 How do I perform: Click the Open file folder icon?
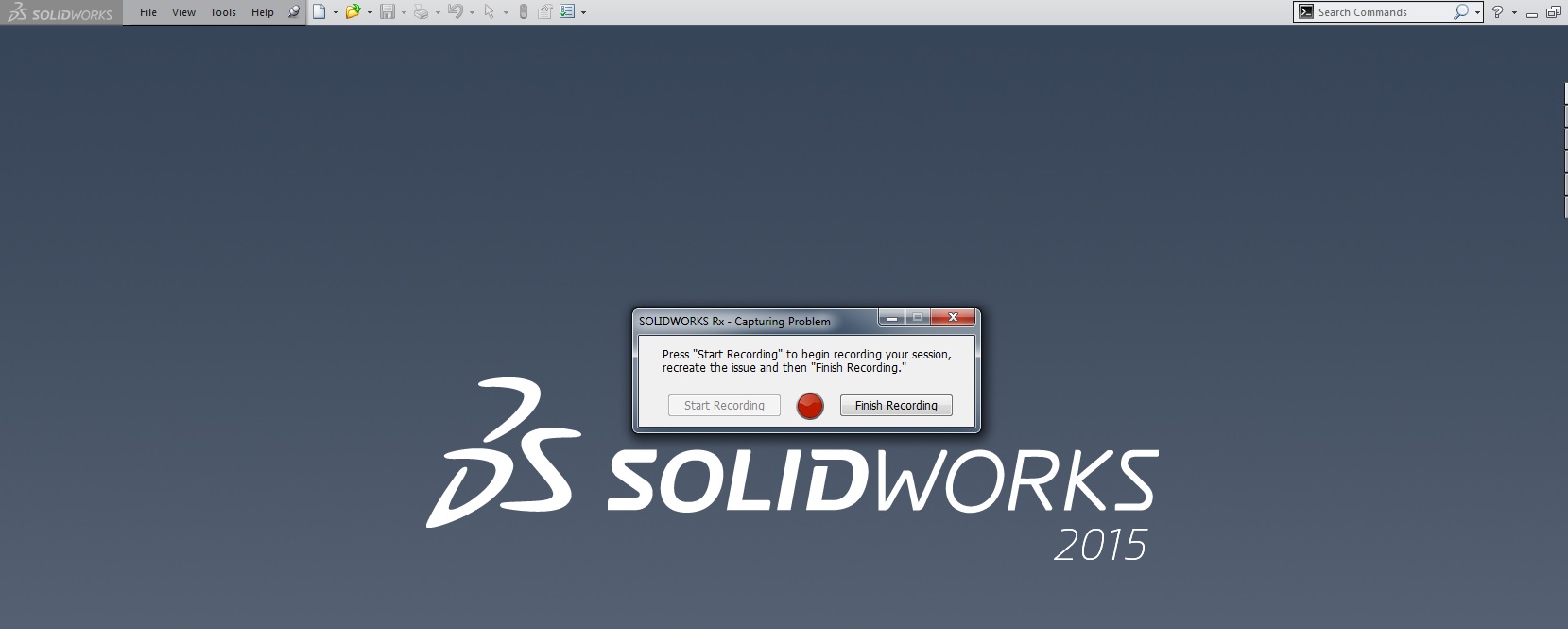coord(353,12)
